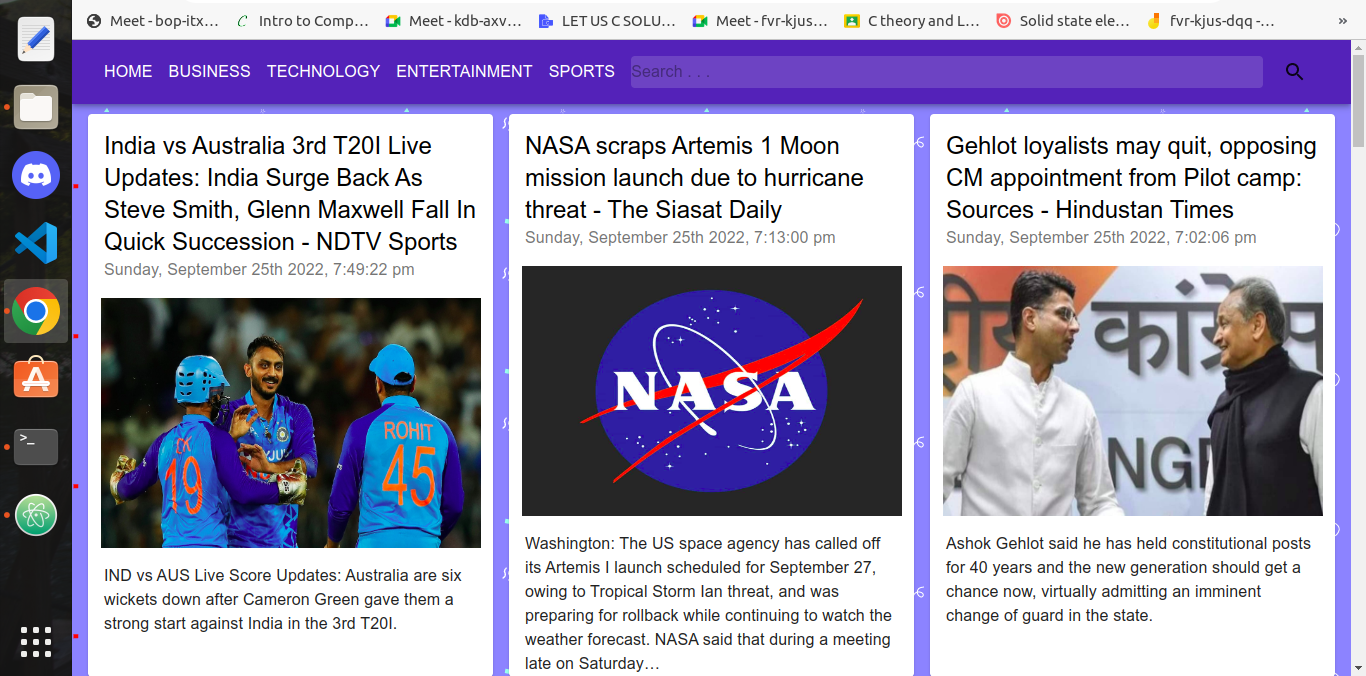Open the Text Editor dock icon
Screen dimensions: 1366x676
36,38
